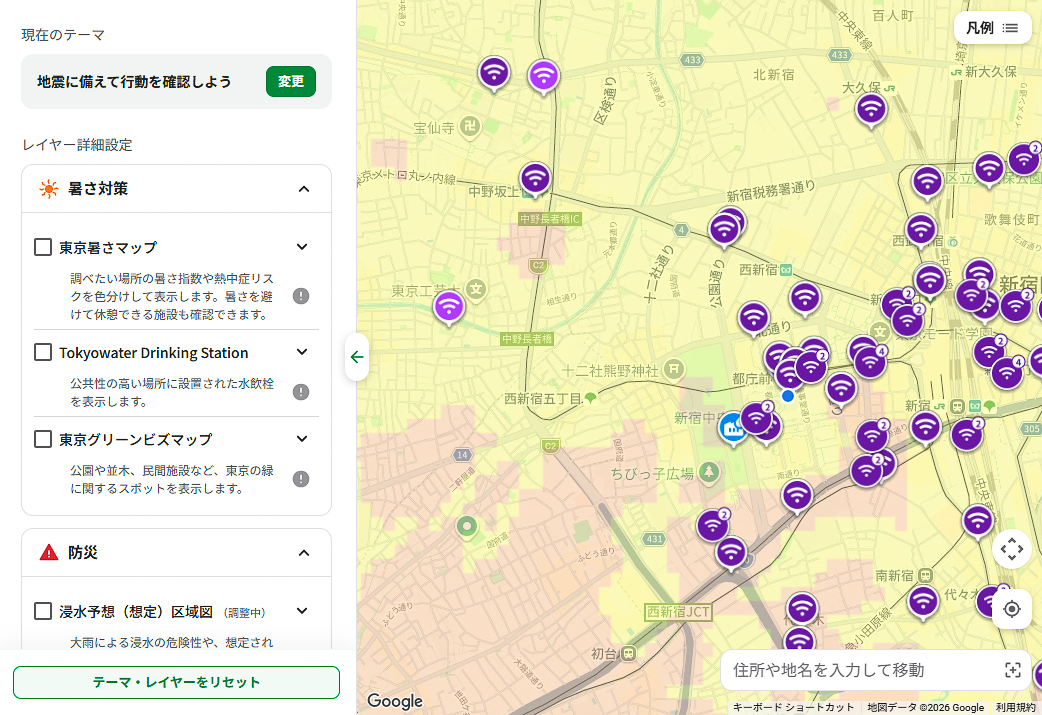Click 十二社熊野神社 shrine map icon

674,369
